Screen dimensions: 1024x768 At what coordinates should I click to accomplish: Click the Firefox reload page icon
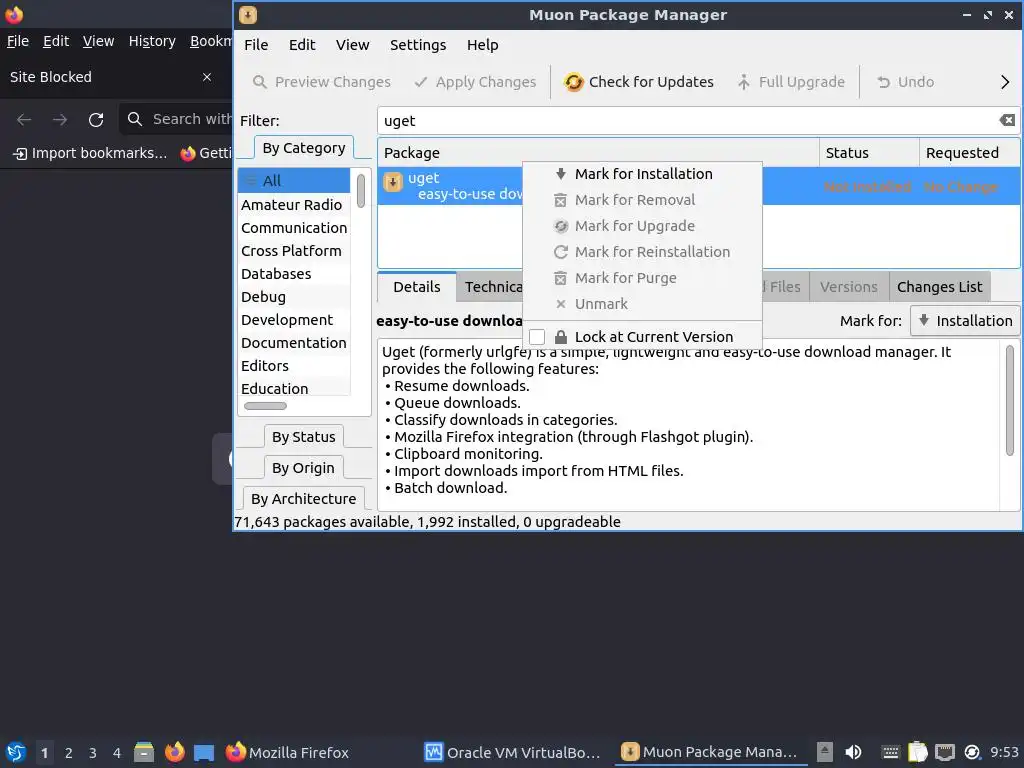coord(96,120)
